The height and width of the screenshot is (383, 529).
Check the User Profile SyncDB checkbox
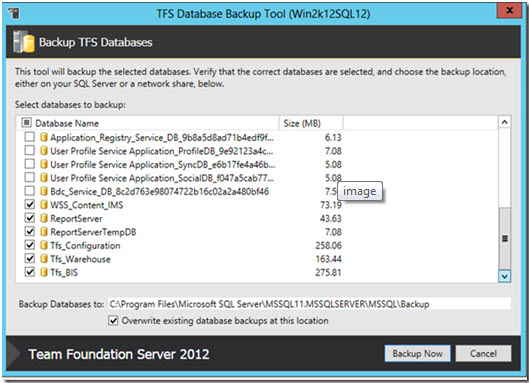tap(30, 164)
